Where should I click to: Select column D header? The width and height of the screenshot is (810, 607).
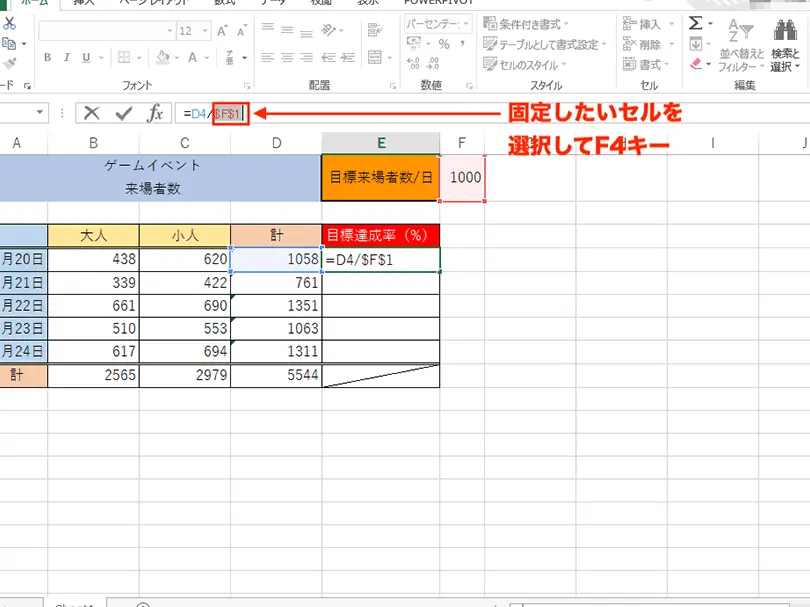coord(276,143)
